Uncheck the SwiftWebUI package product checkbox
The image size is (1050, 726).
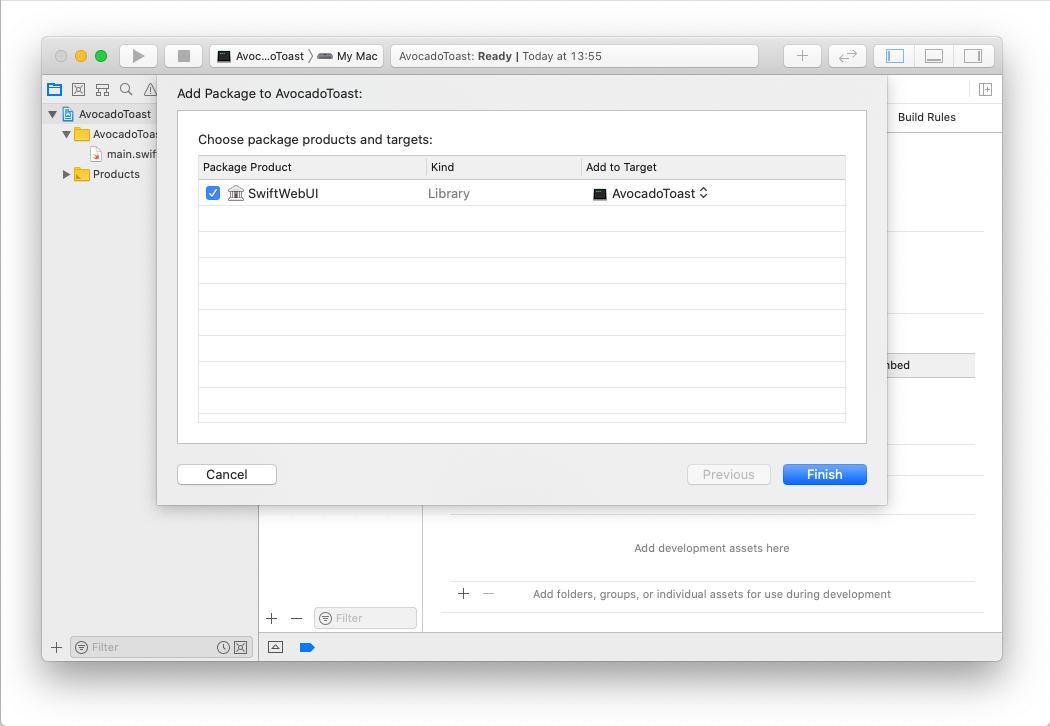pyautogui.click(x=213, y=193)
